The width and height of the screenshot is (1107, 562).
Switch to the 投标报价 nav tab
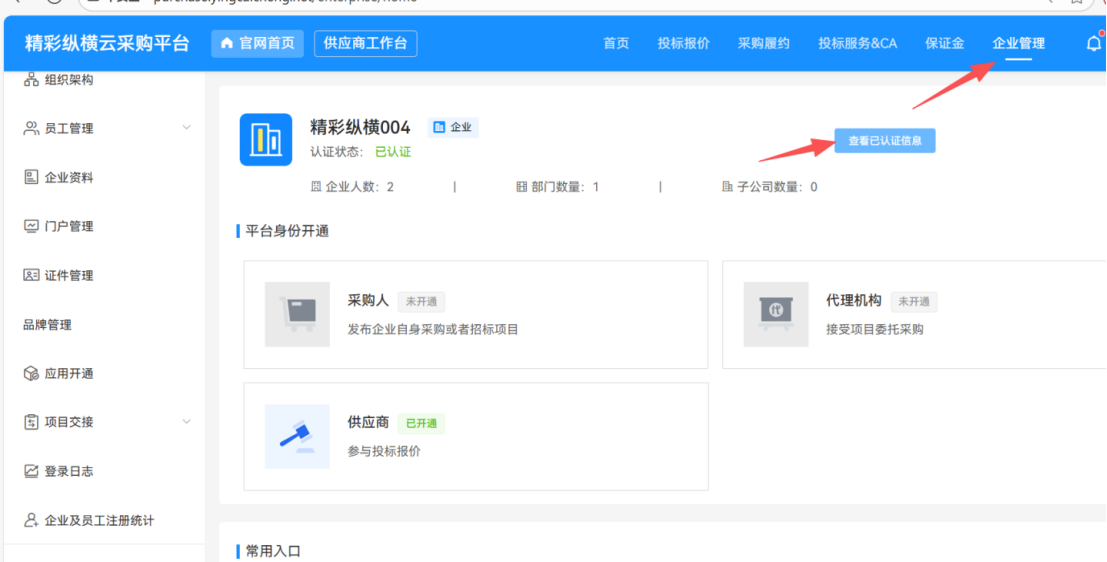[x=683, y=43]
